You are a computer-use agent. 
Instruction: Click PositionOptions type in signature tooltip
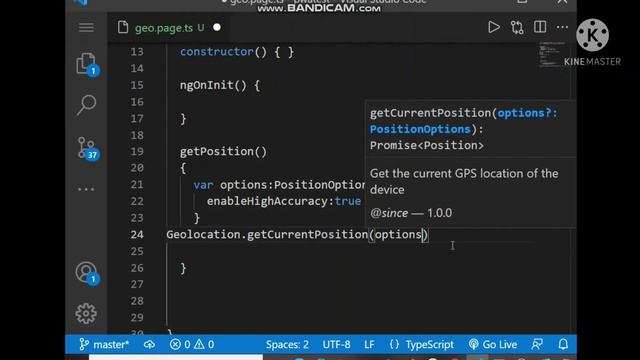click(x=420, y=129)
